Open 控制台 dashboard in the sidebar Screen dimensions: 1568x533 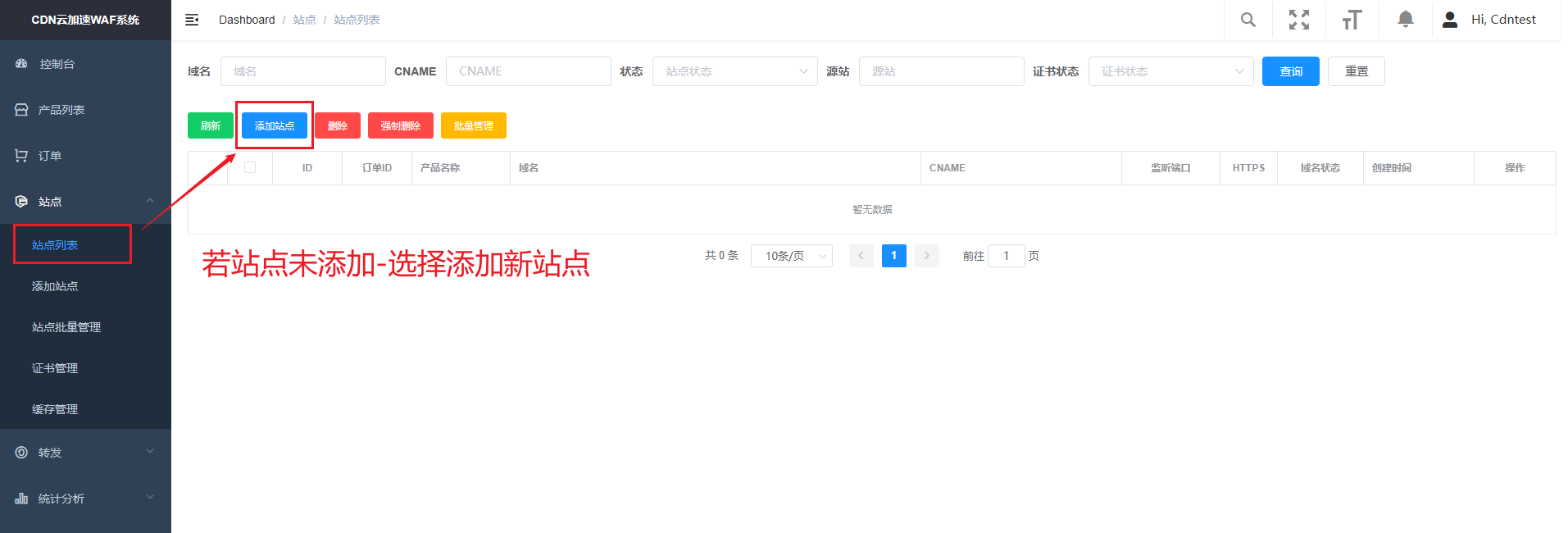[x=57, y=64]
